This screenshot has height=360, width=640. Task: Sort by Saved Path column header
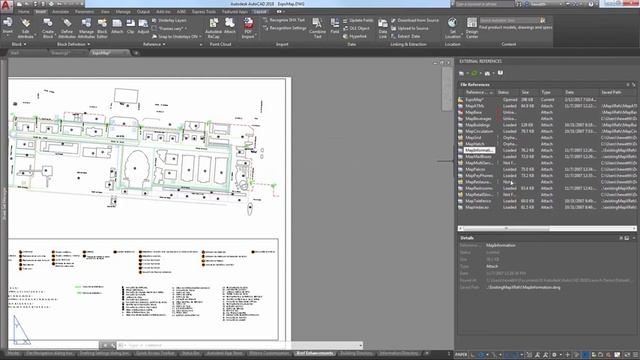pyautogui.click(x=618, y=93)
